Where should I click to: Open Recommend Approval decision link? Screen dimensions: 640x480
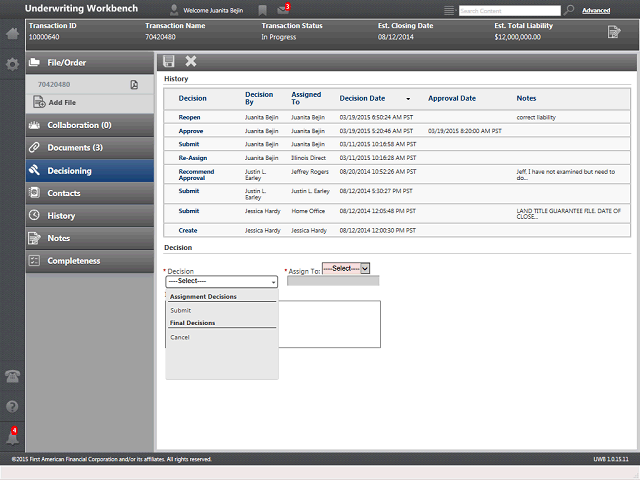pyautogui.click(x=196, y=175)
